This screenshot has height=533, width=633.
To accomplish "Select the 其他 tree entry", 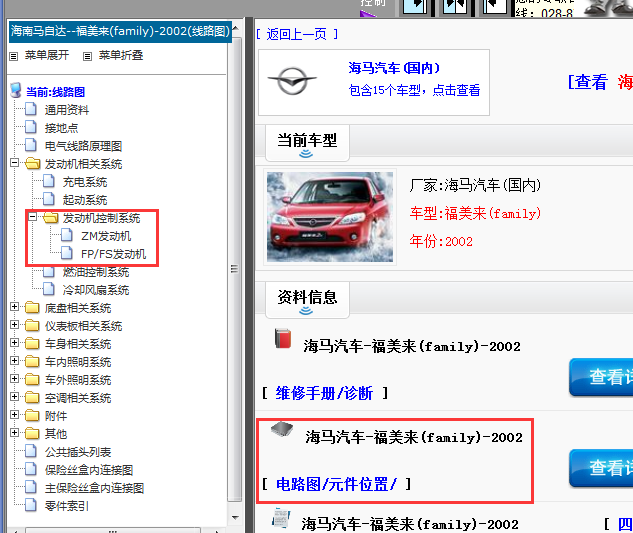I will [56, 434].
